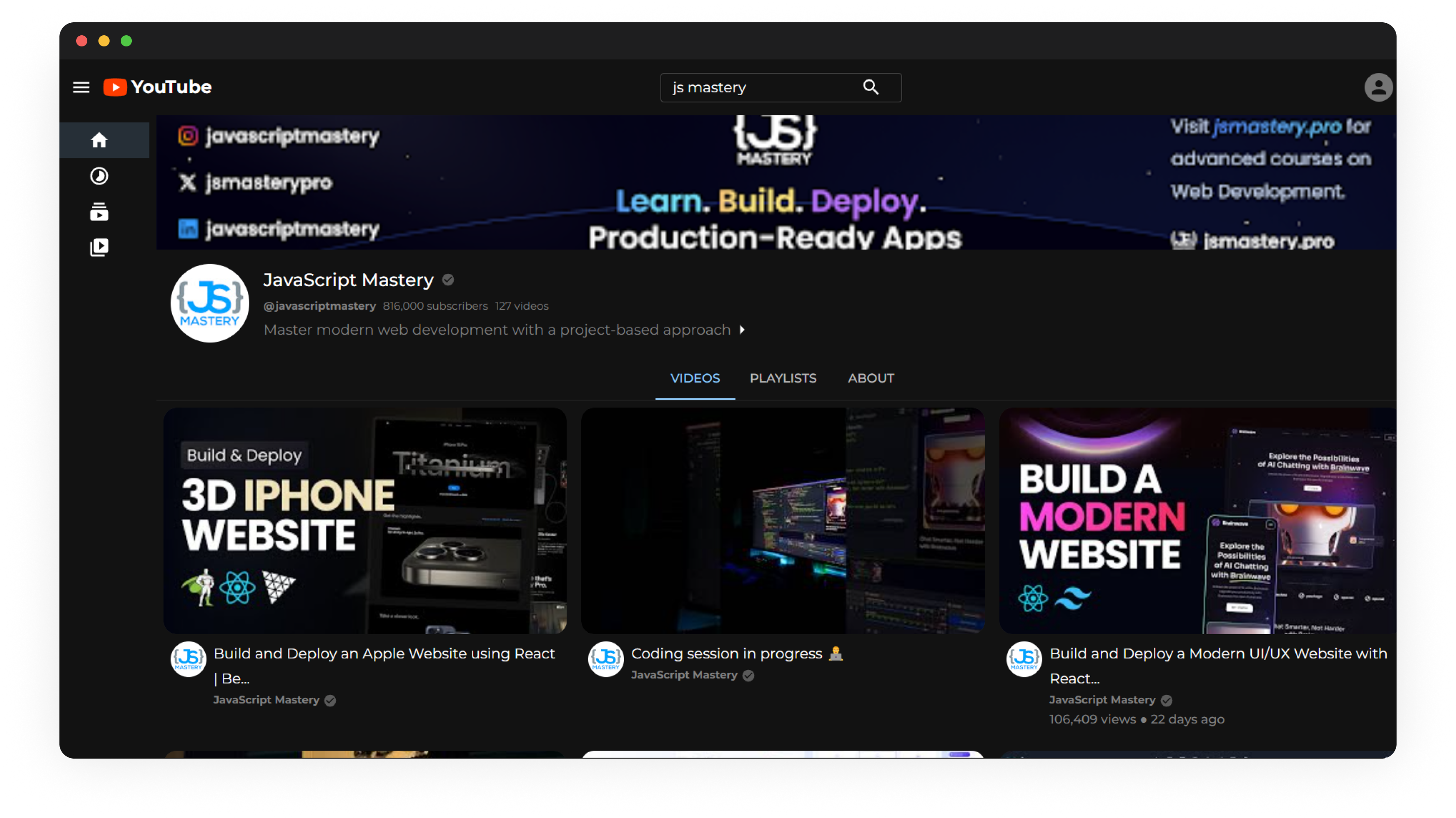This screenshot has height=818, width=1456.
Task: Open the Build a Modern Website thumbnail
Action: (1197, 520)
